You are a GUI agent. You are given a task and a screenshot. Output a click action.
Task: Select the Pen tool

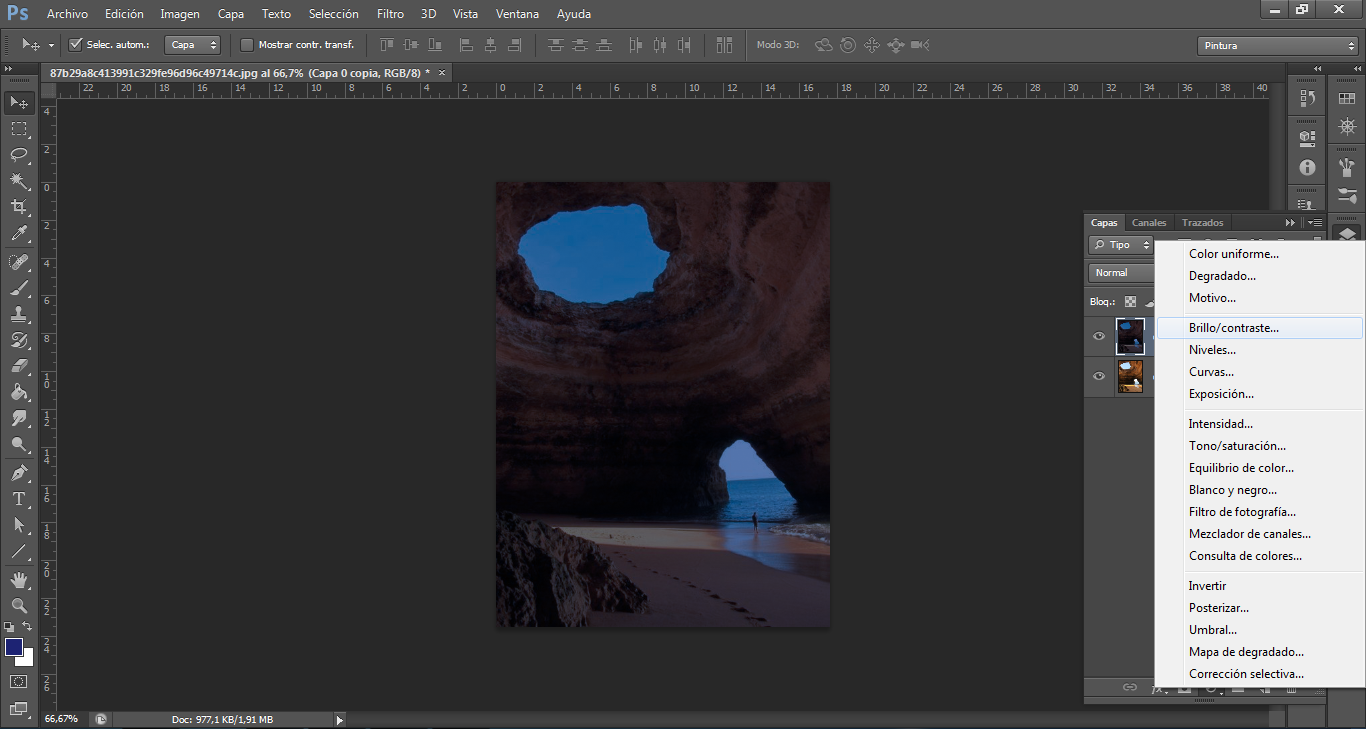coord(19,473)
